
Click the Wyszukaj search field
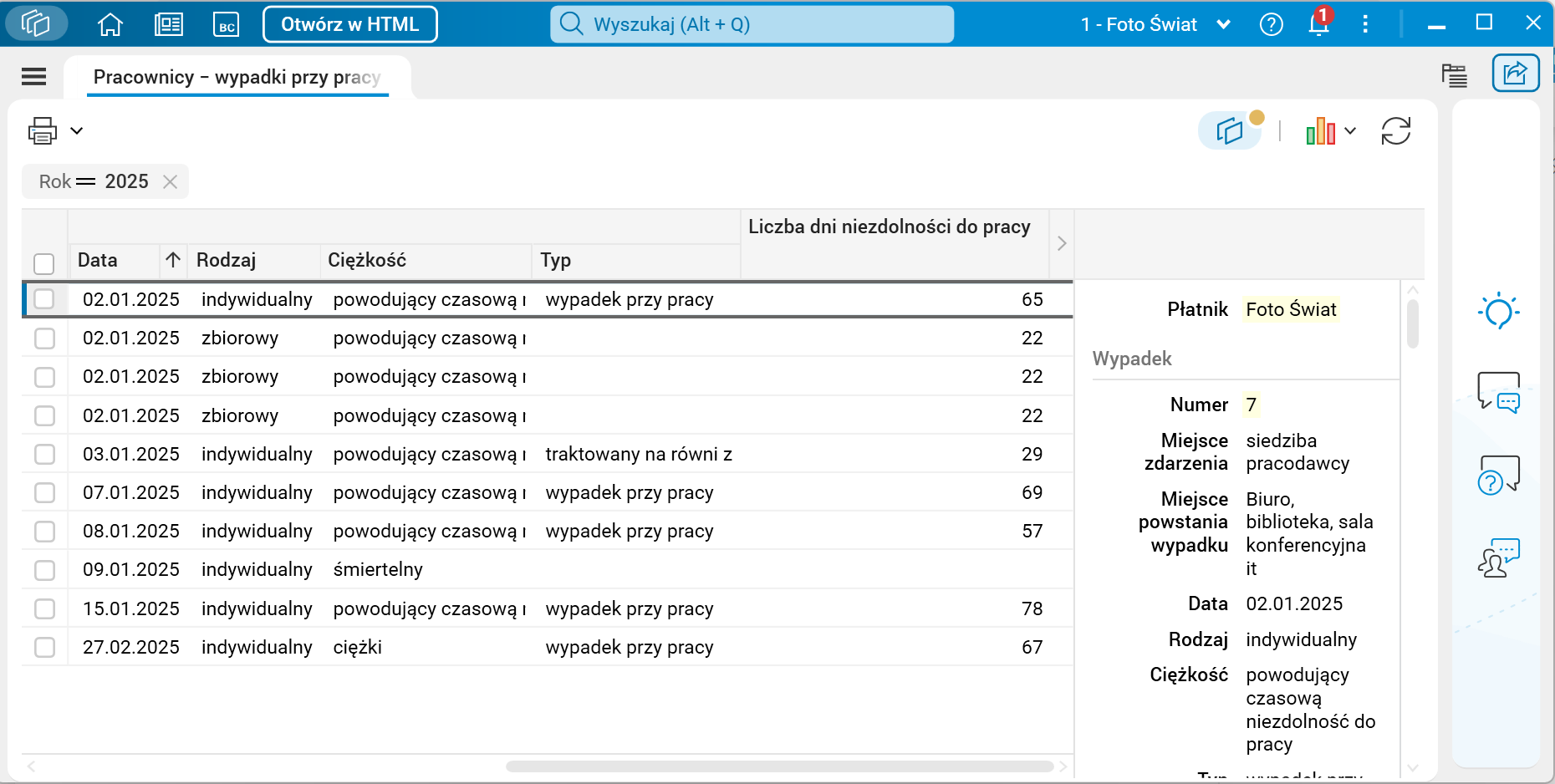click(752, 25)
